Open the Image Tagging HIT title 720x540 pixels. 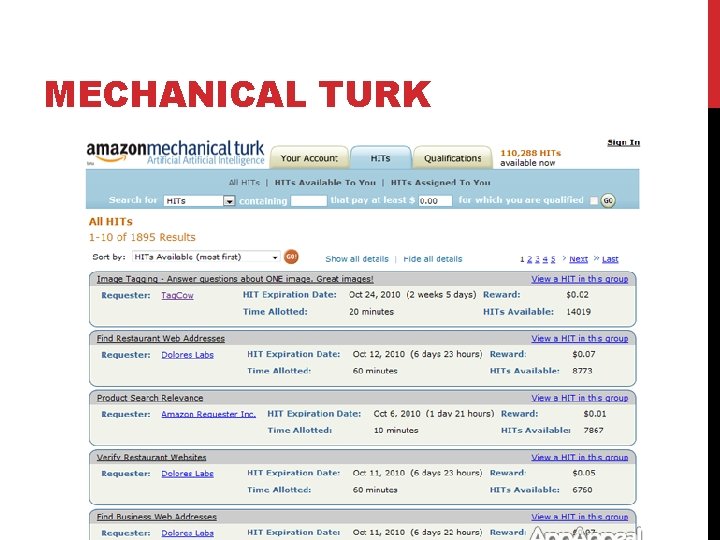point(235,279)
